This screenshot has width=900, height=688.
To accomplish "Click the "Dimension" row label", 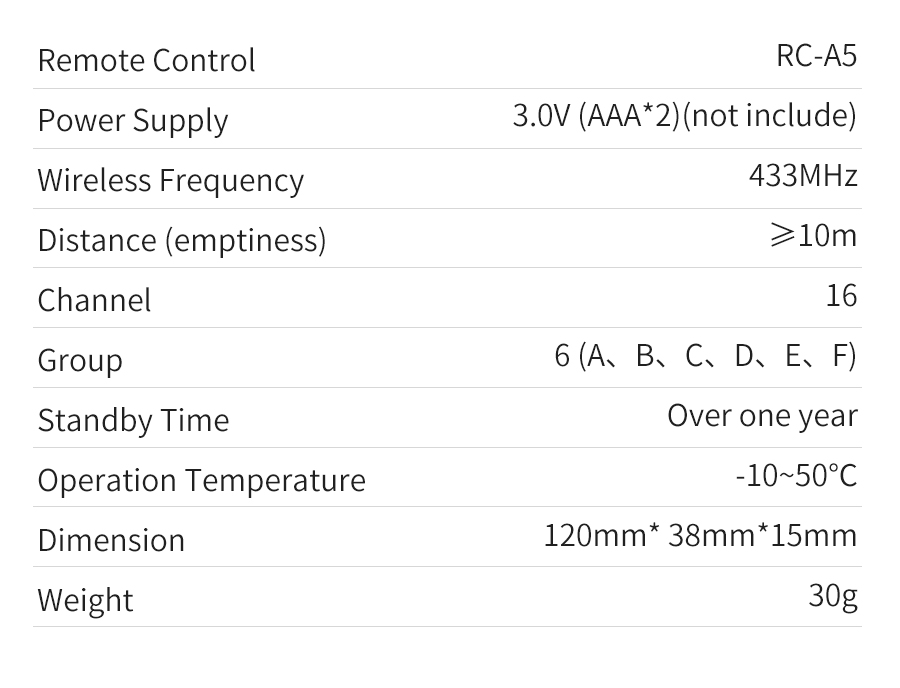I will point(111,540).
